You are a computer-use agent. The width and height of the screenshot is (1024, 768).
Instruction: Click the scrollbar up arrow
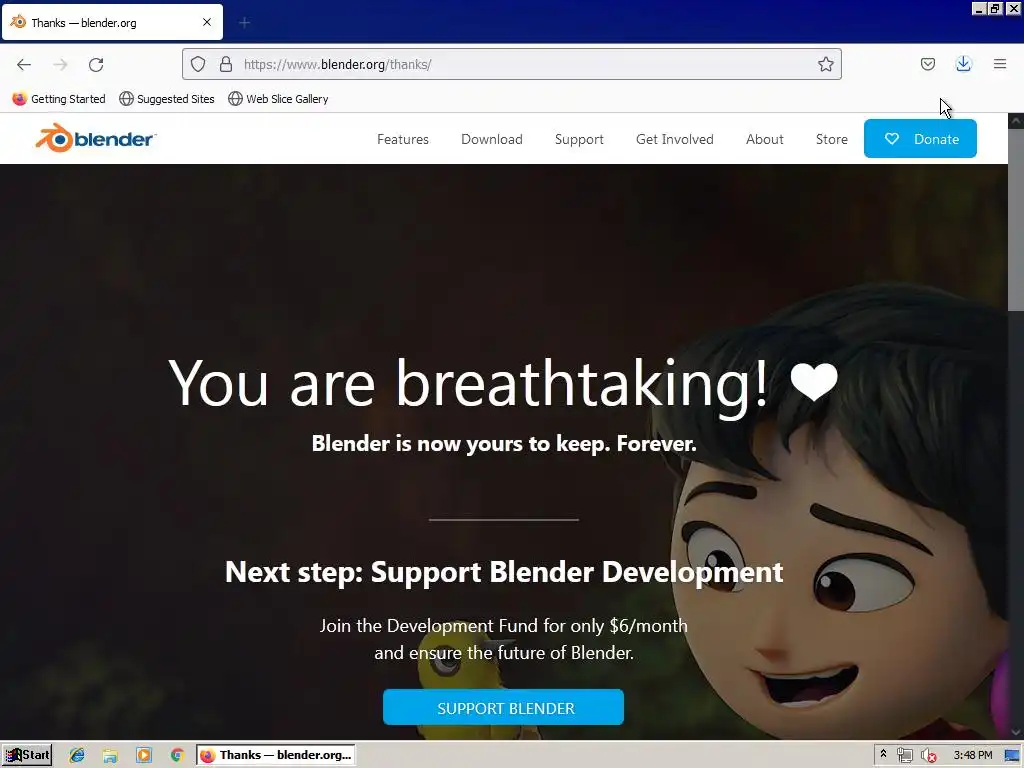pyautogui.click(x=1016, y=121)
